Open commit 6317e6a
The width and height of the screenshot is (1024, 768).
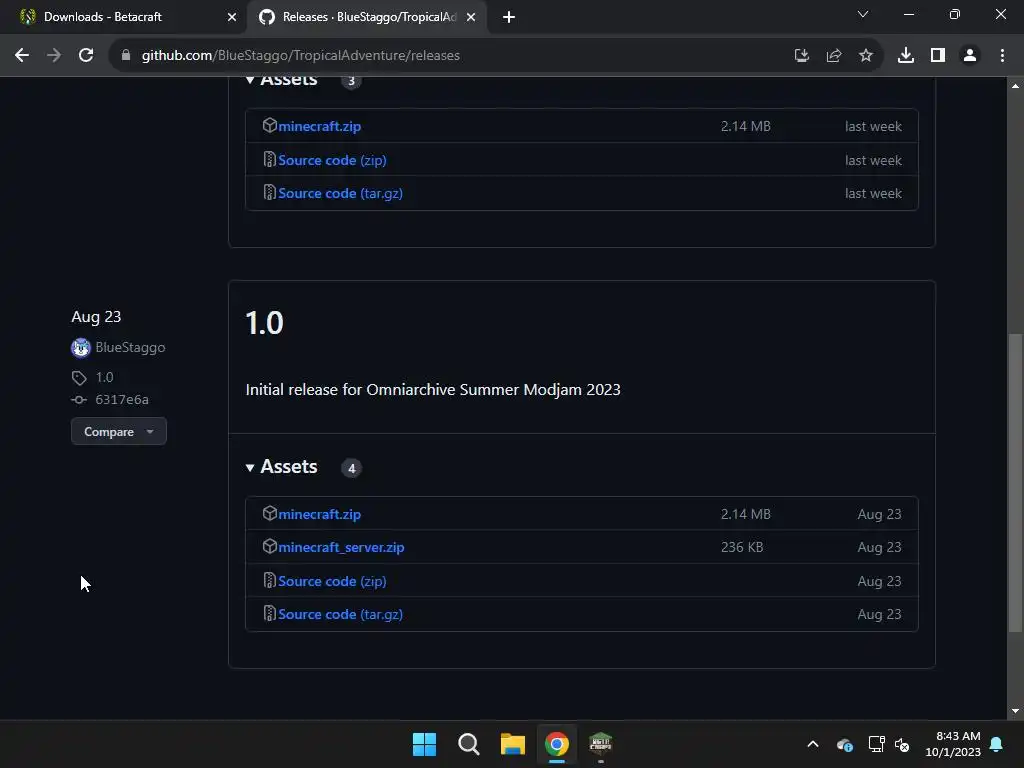pyautogui.click(x=121, y=400)
